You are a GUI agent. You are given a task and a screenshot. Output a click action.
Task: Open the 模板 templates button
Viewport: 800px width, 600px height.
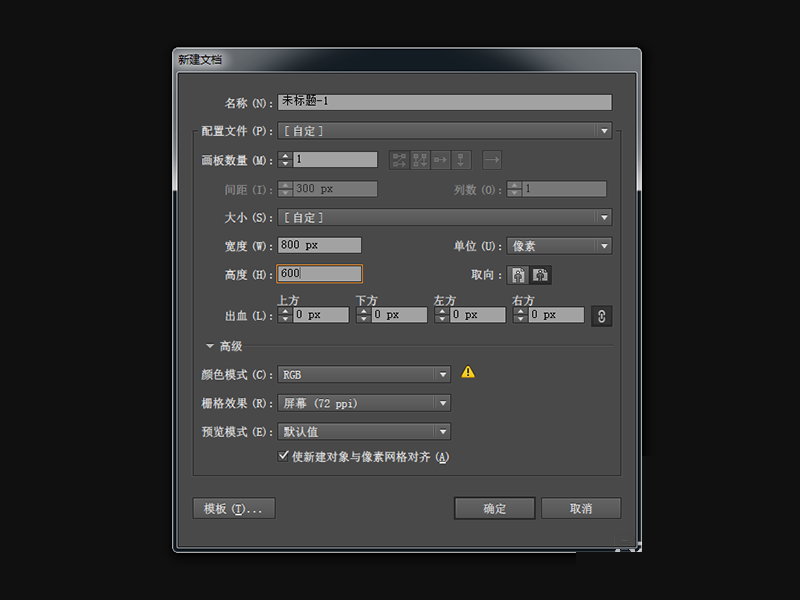234,508
